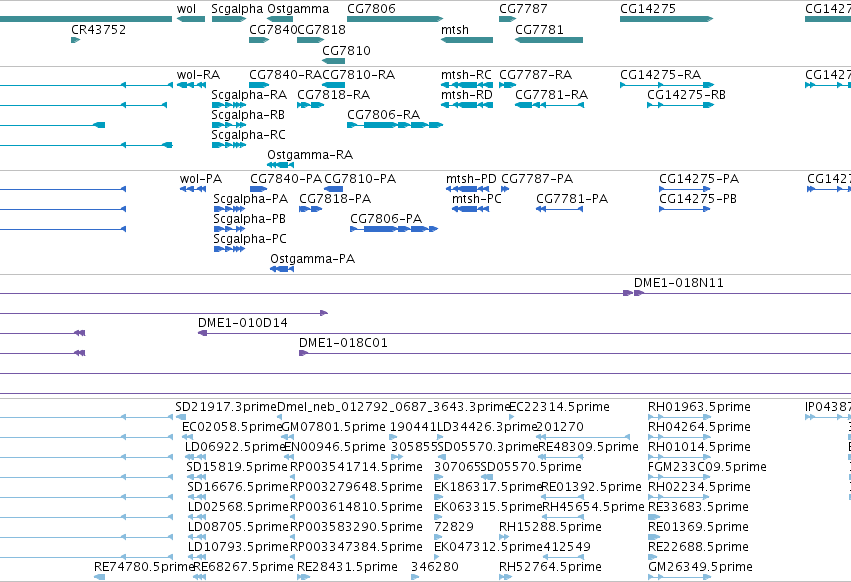Click the mtsh-RD transcript

pyautogui.click(x=467, y=105)
